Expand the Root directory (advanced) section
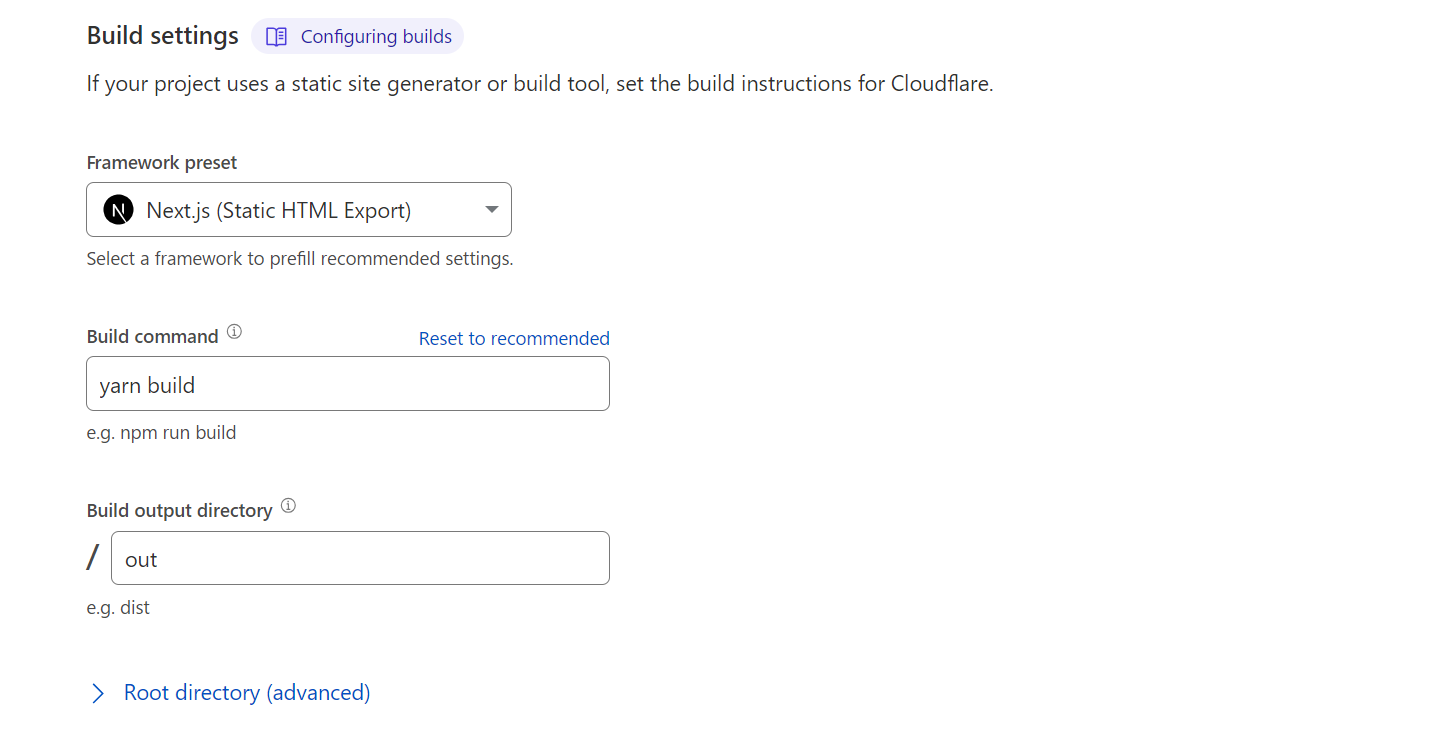This screenshot has height=749, width=1434. coord(246,693)
